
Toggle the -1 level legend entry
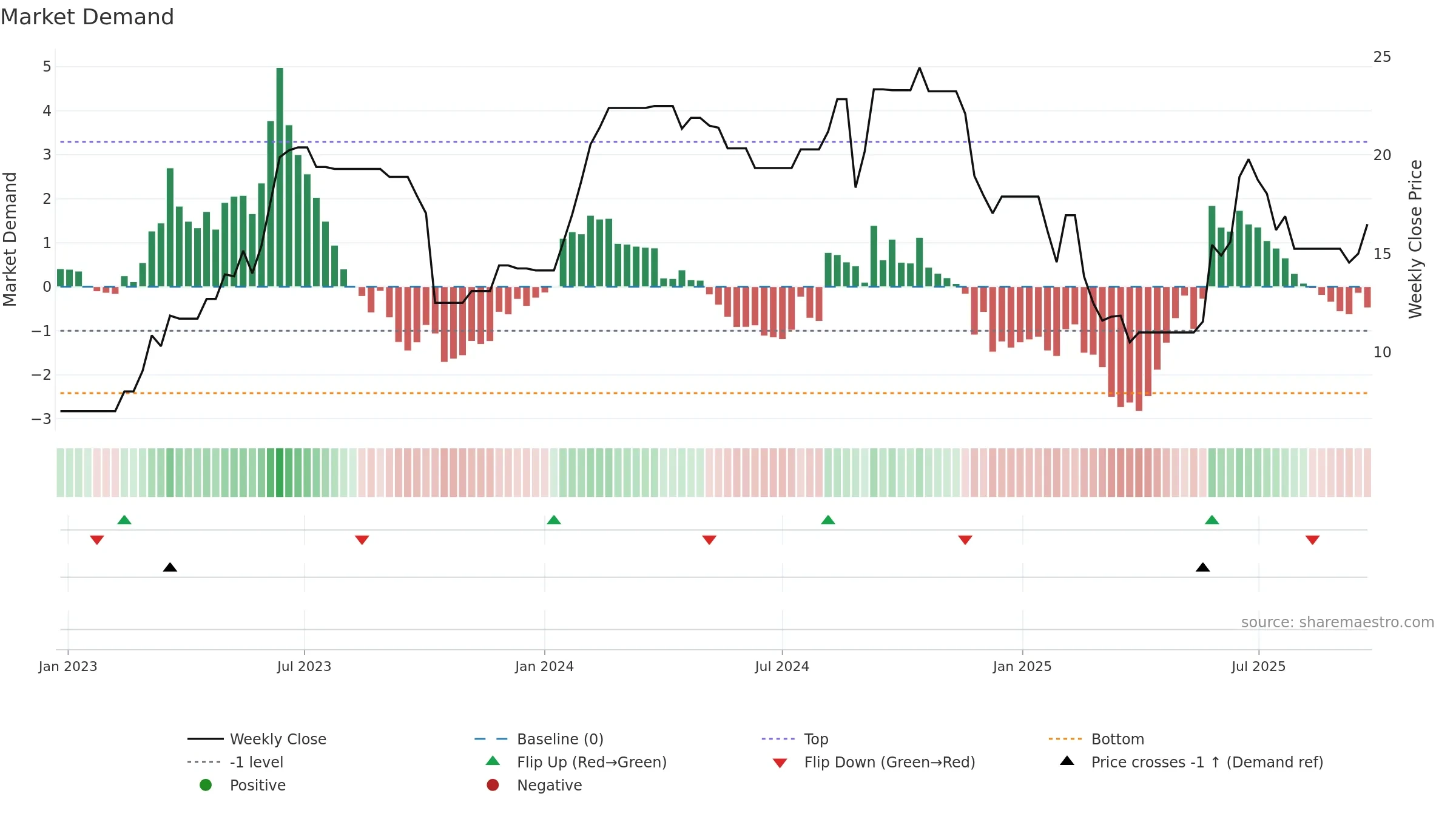coord(235,762)
